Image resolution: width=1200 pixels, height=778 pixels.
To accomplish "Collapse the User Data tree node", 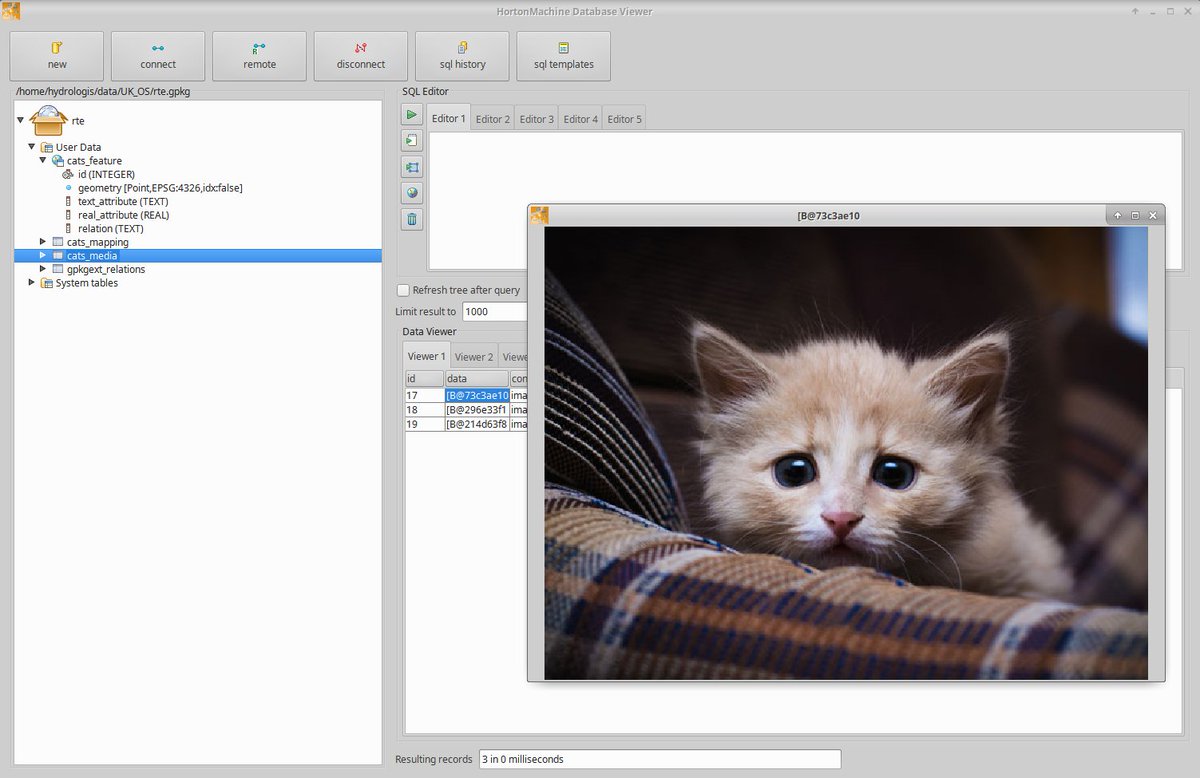I will [x=32, y=147].
